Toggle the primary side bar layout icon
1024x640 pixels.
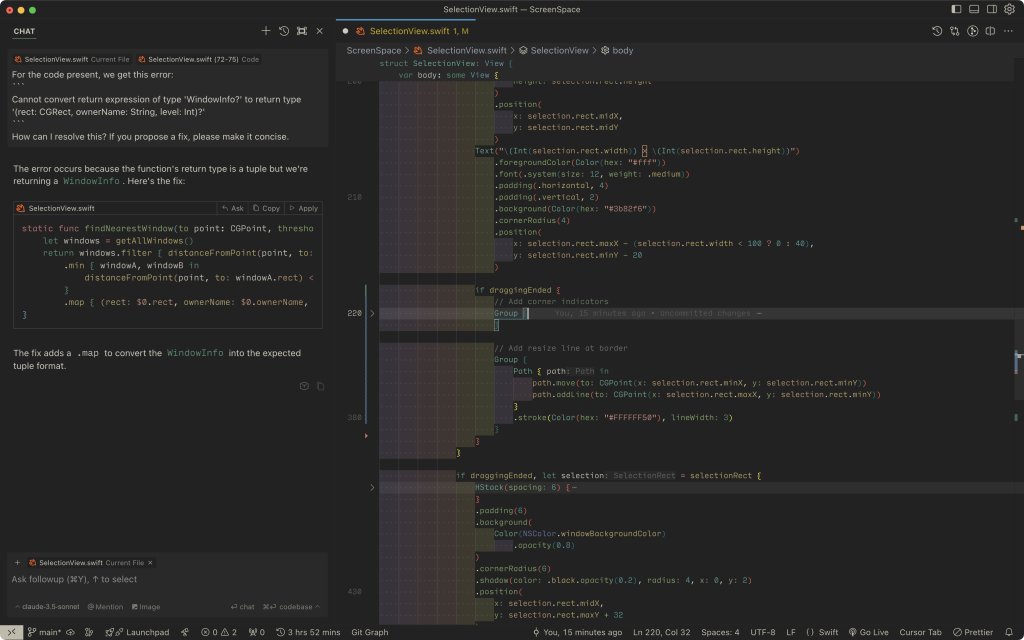pyautogui.click(x=956, y=9)
